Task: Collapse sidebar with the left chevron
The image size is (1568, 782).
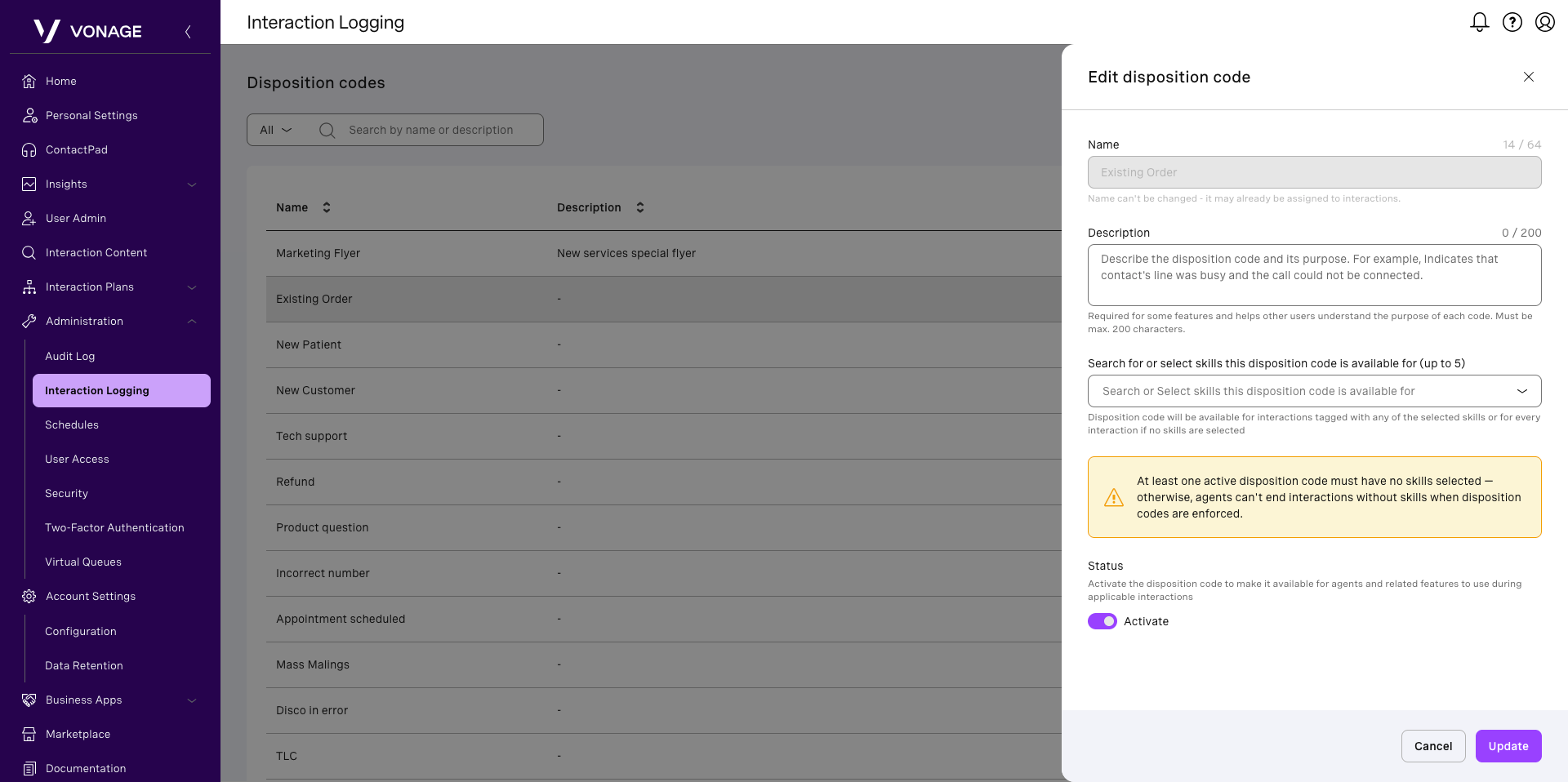Action: point(188,32)
